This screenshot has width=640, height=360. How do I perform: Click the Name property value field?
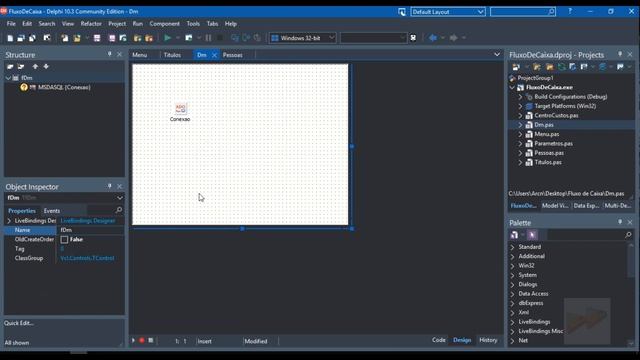90,230
